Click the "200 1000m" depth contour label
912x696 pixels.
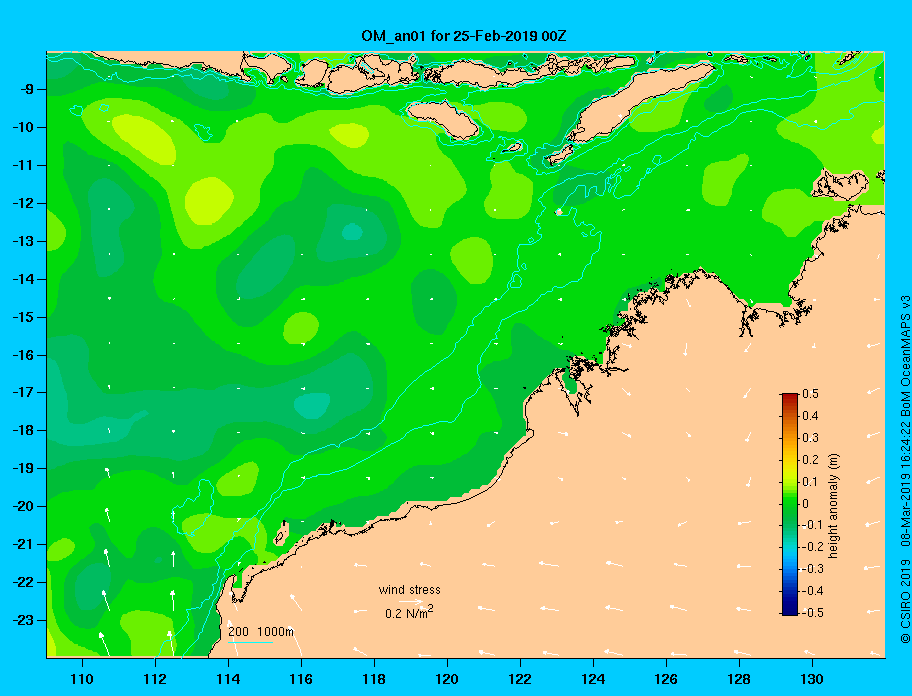[x=261, y=631]
